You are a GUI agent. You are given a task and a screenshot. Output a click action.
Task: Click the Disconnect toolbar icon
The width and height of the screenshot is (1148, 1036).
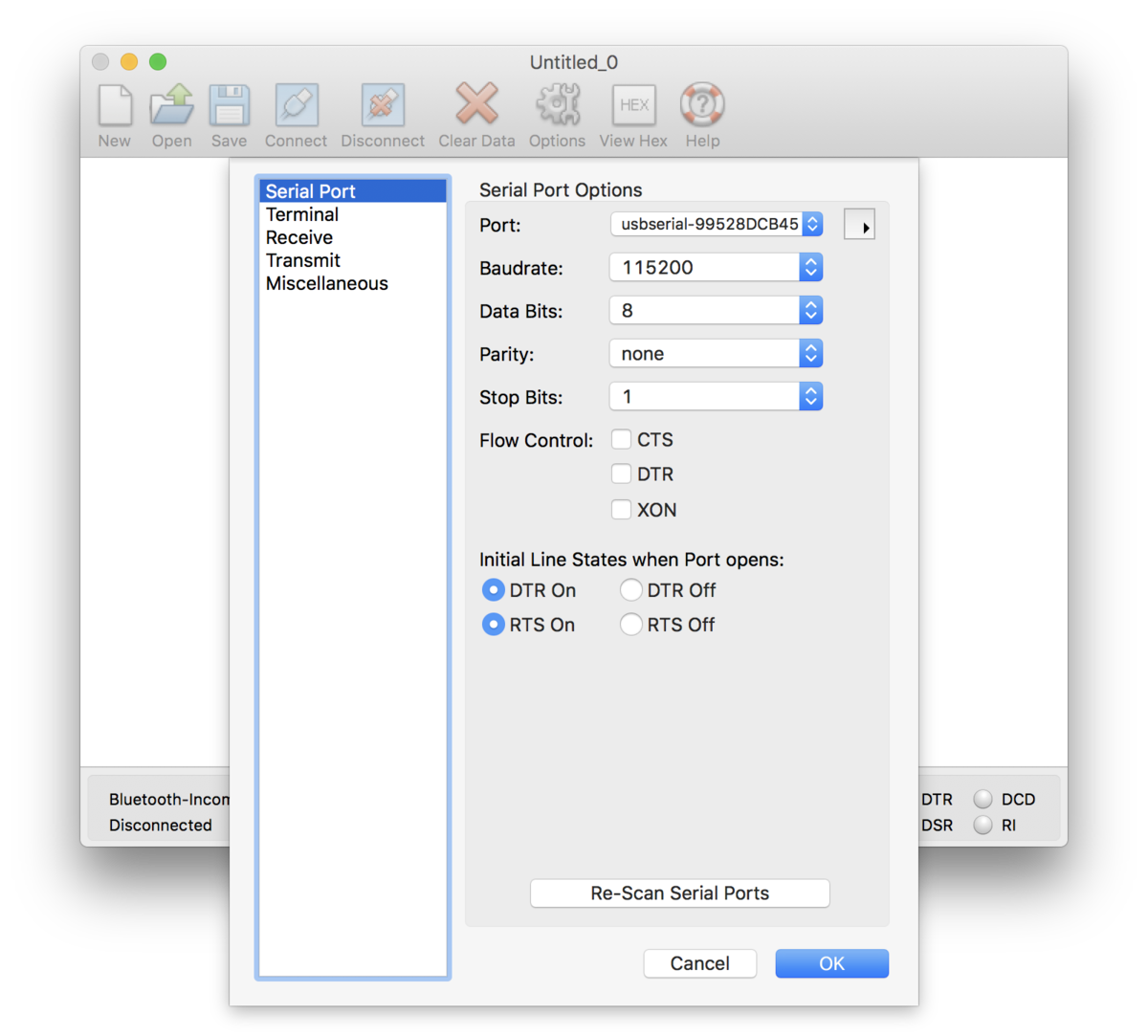tap(383, 105)
